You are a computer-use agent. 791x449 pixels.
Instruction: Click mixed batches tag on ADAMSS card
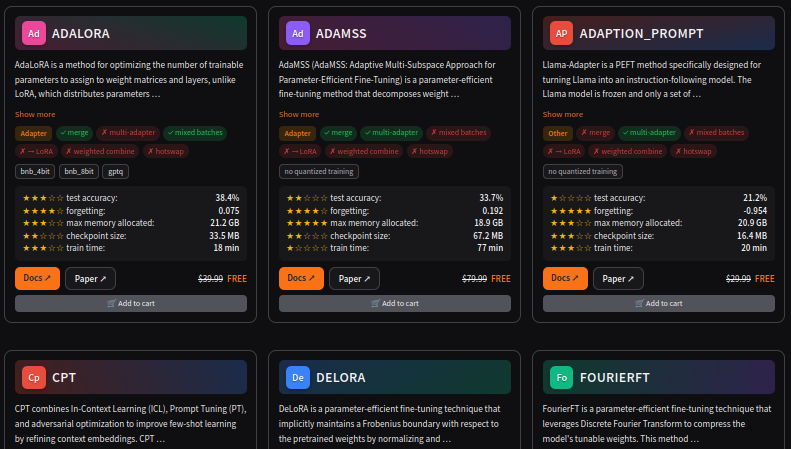click(459, 133)
